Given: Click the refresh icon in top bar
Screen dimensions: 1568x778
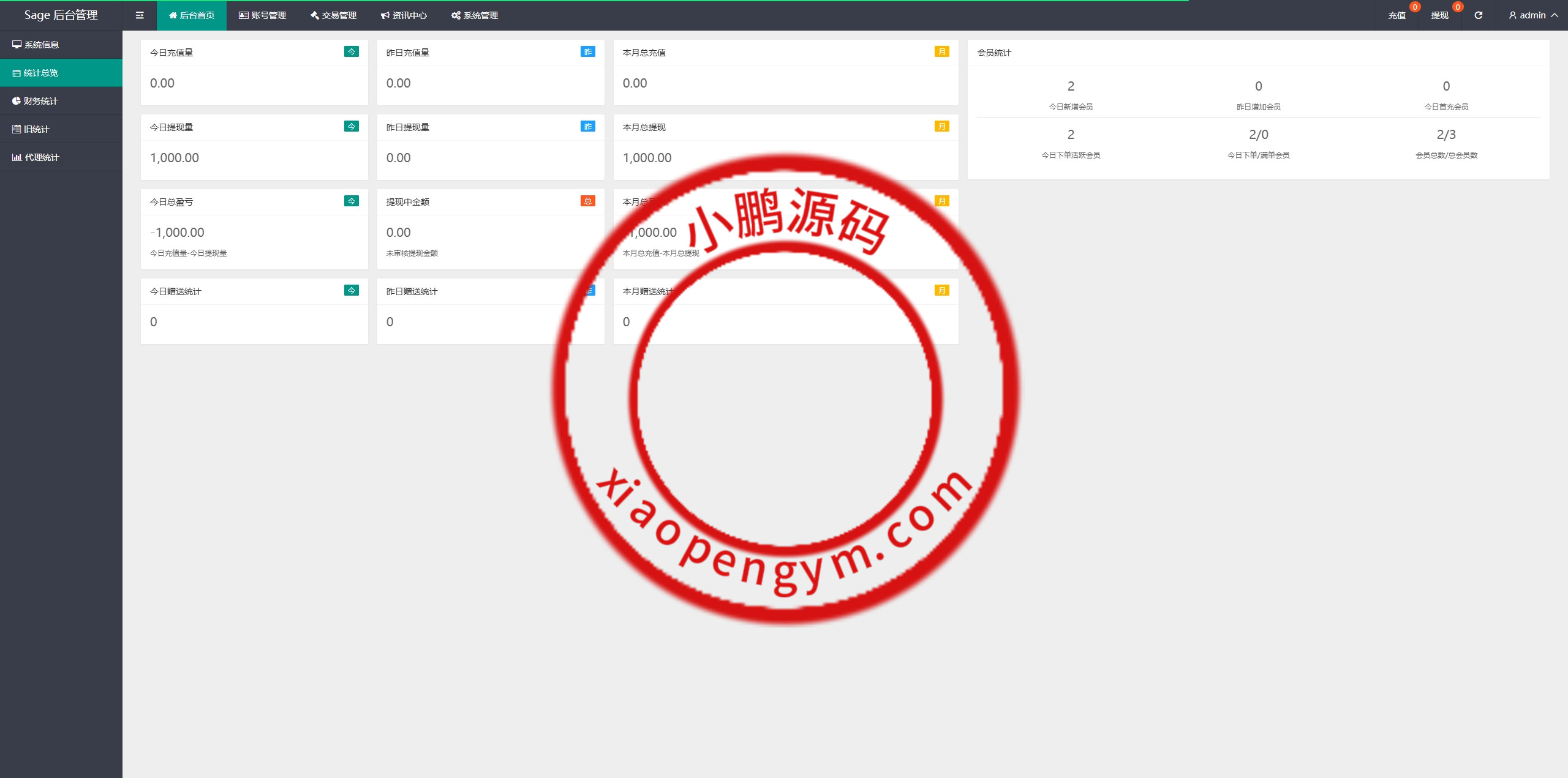Looking at the screenshot, I should (x=1478, y=15).
